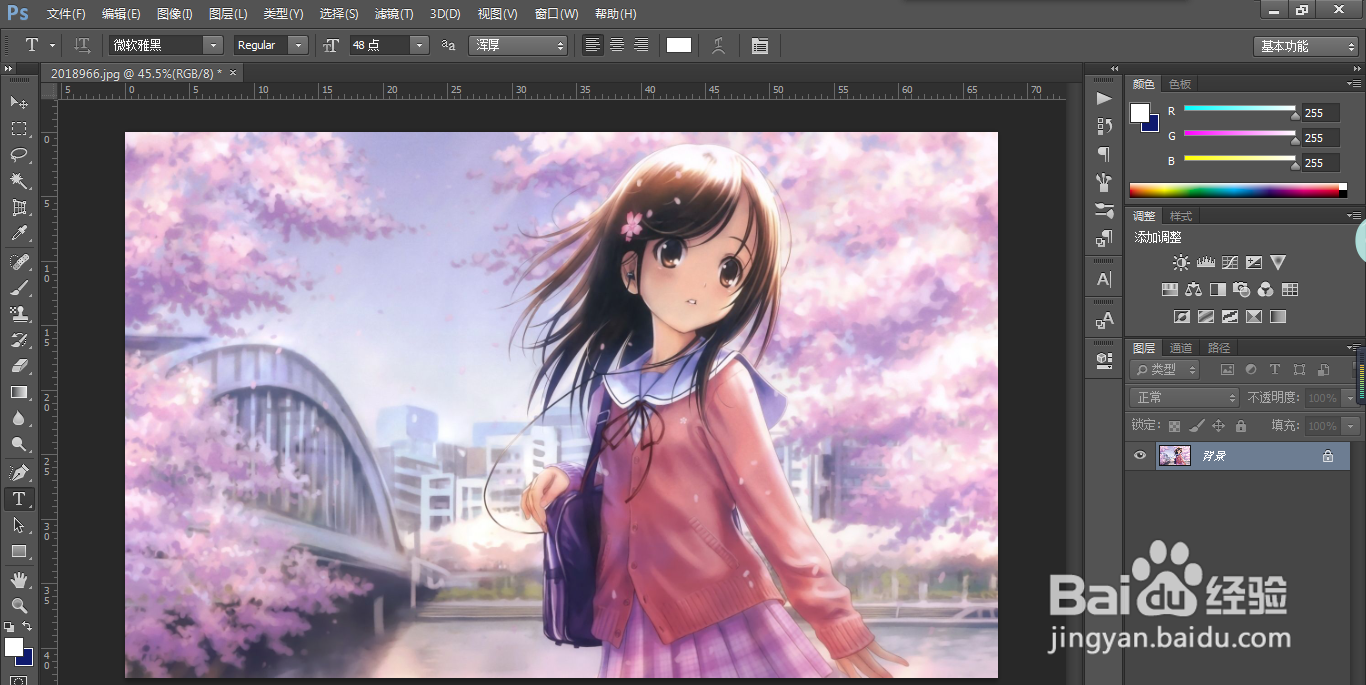
Task: Open the anti-aliasing dropdown 浑厚
Action: (x=518, y=45)
